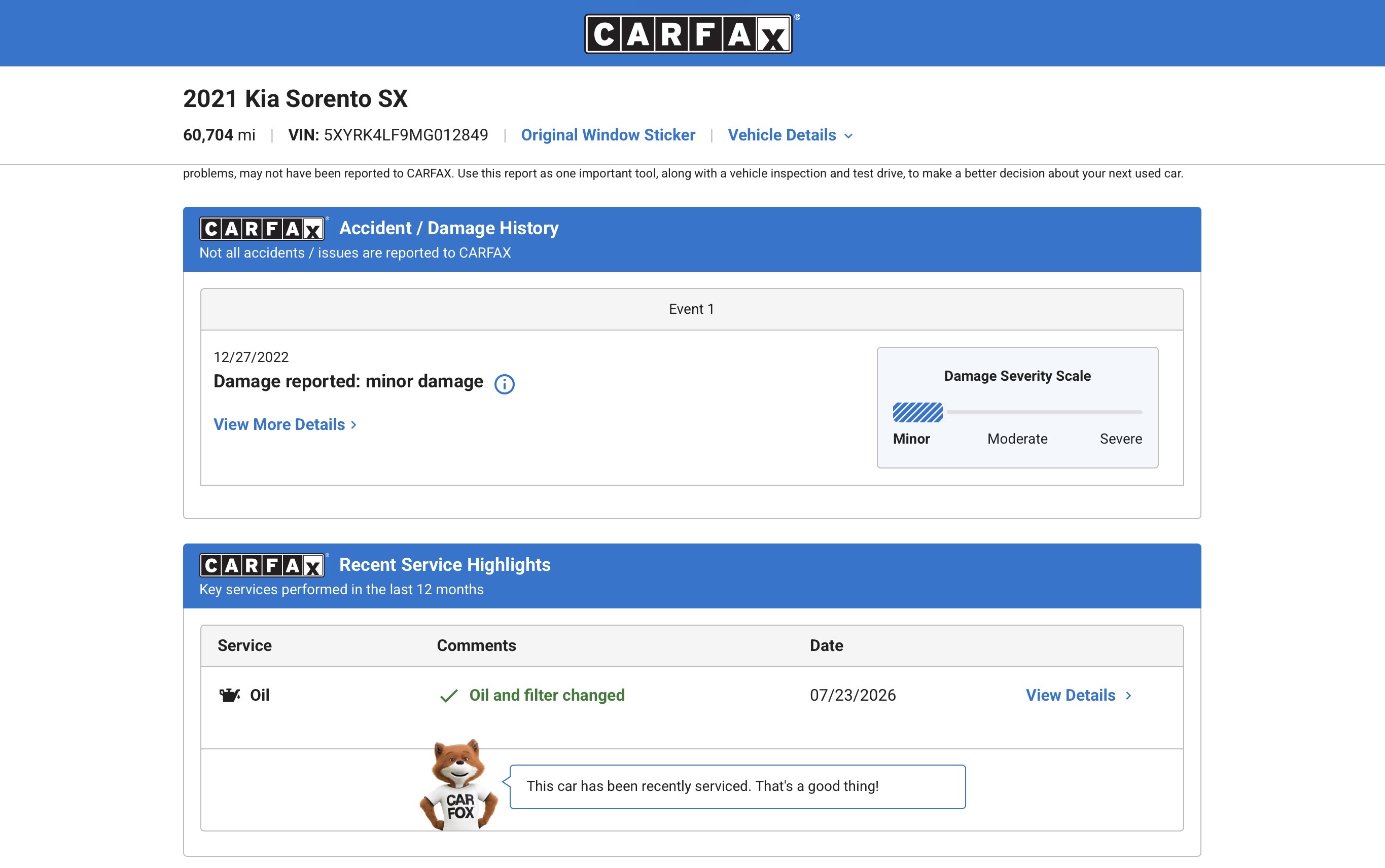Viewport: 1385px width, 868px height.
Task: Click the Moderate label on severity scale
Action: click(x=1017, y=439)
